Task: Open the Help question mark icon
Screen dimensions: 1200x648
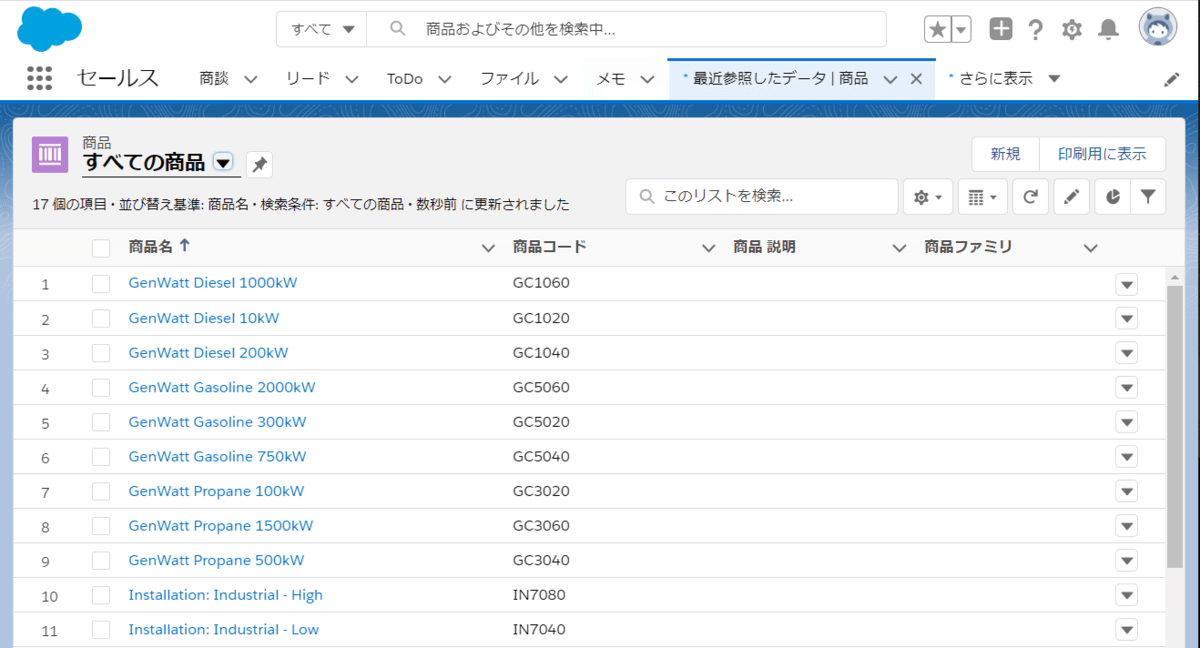Action: click(x=1036, y=29)
